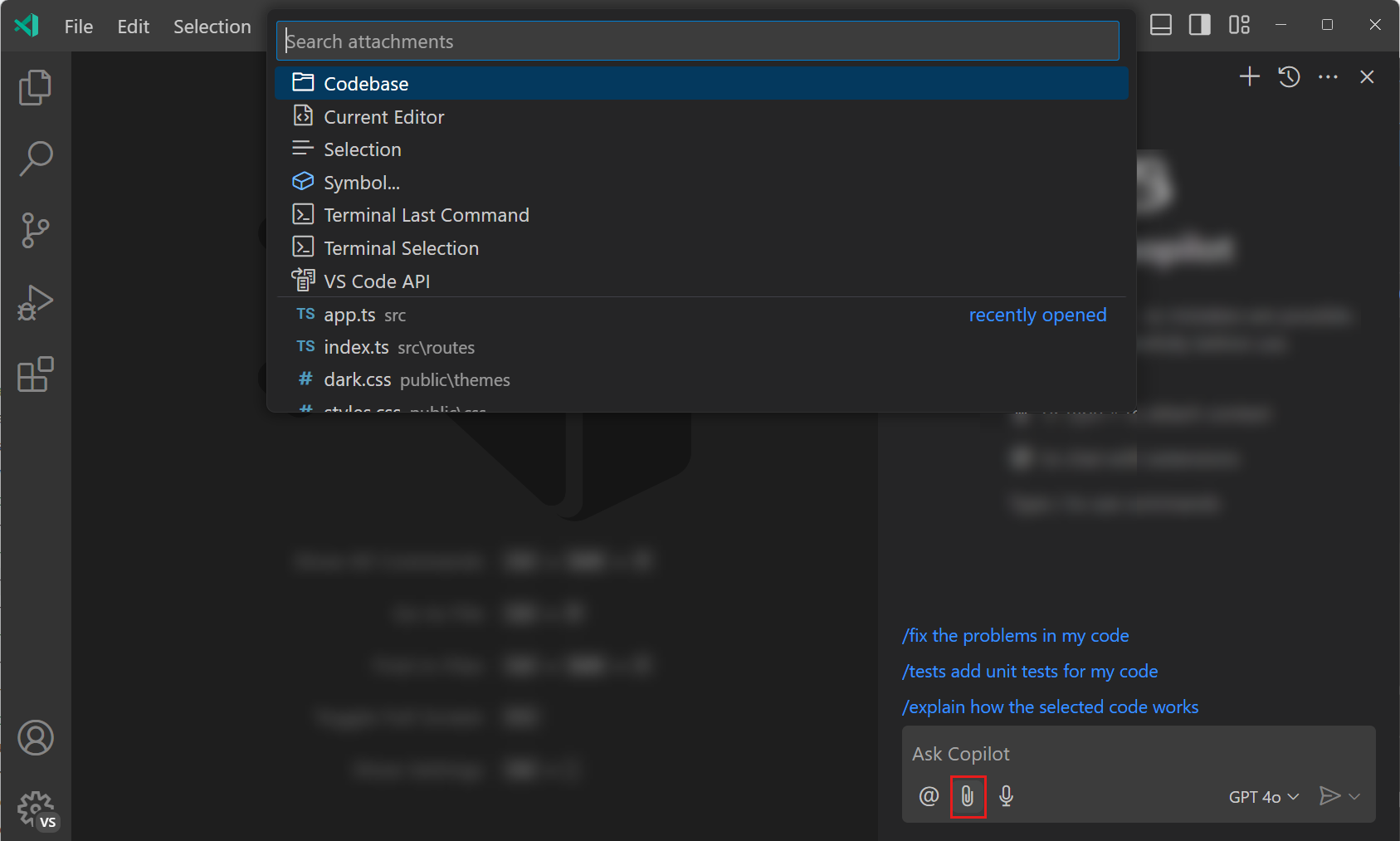Open the Explorer view in activity bar
The image size is (1400, 841).
coord(35,87)
